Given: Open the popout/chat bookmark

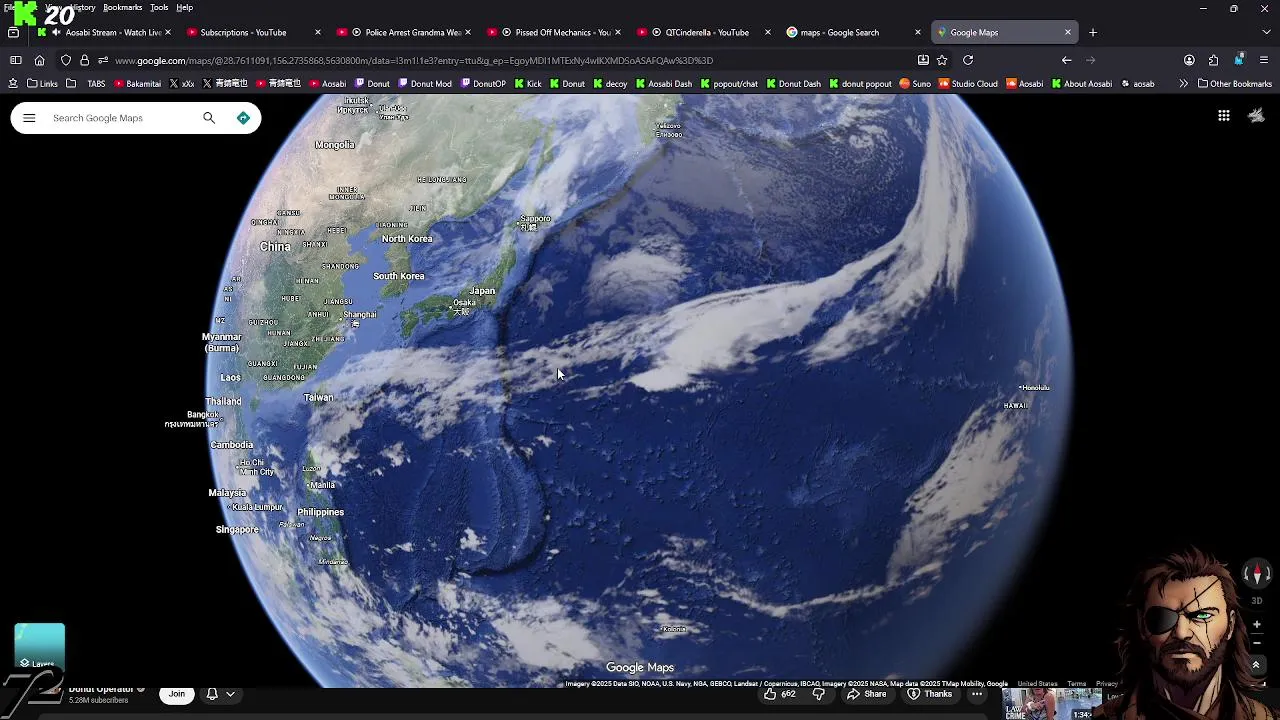Looking at the screenshot, I should (x=728, y=84).
